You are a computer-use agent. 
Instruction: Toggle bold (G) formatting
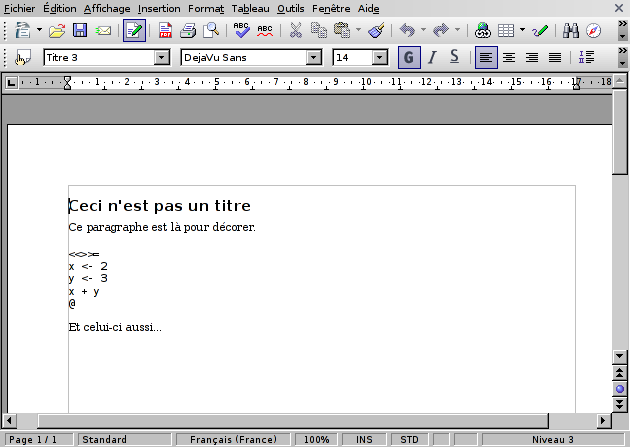coord(408,57)
